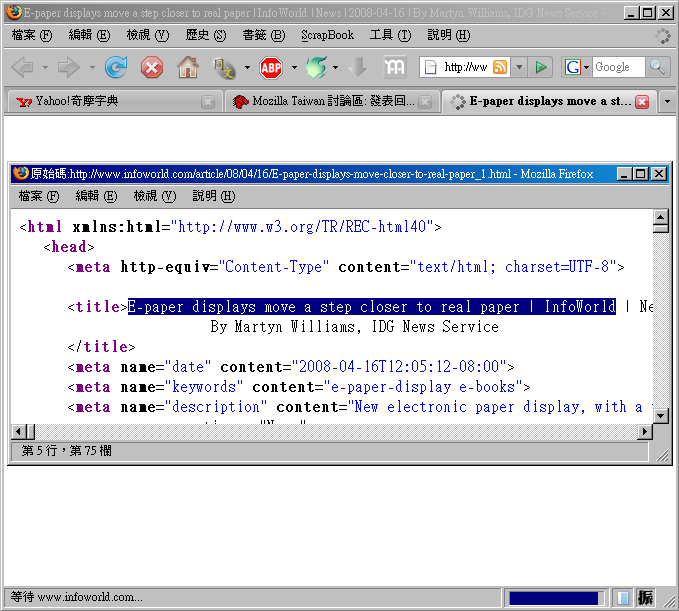Click the 第 5 行，第 75 欄 status text
The image size is (679, 611).
pyautogui.click(x=67, y=451)
